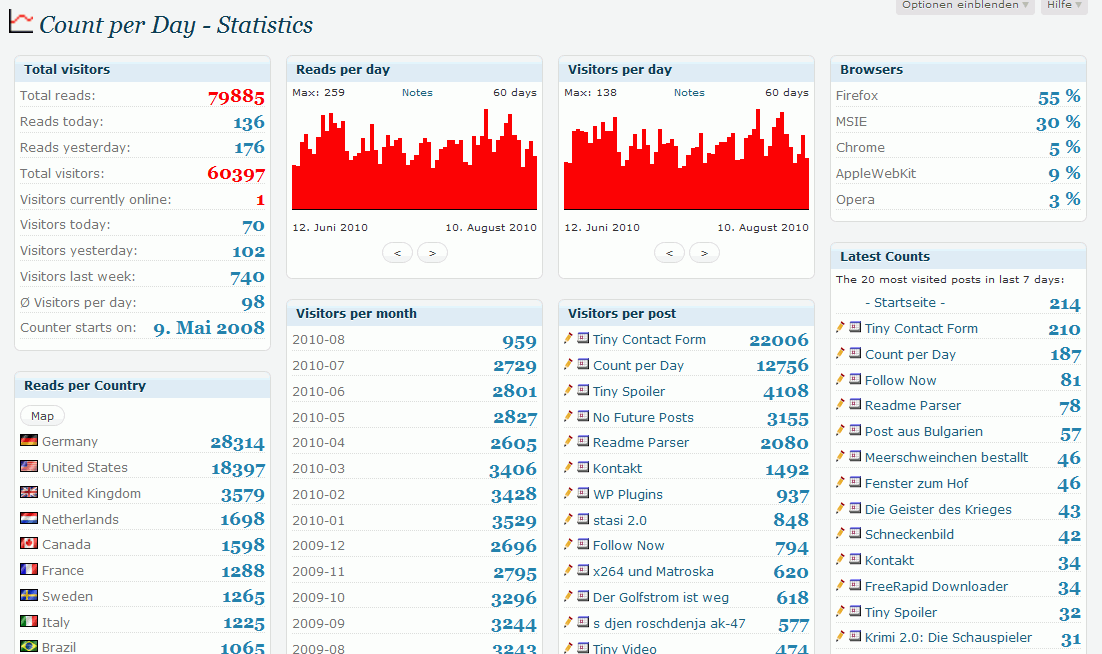Collapse the Total visitors panel by its header
This screenshot has width=1102, height=654.
142,70
